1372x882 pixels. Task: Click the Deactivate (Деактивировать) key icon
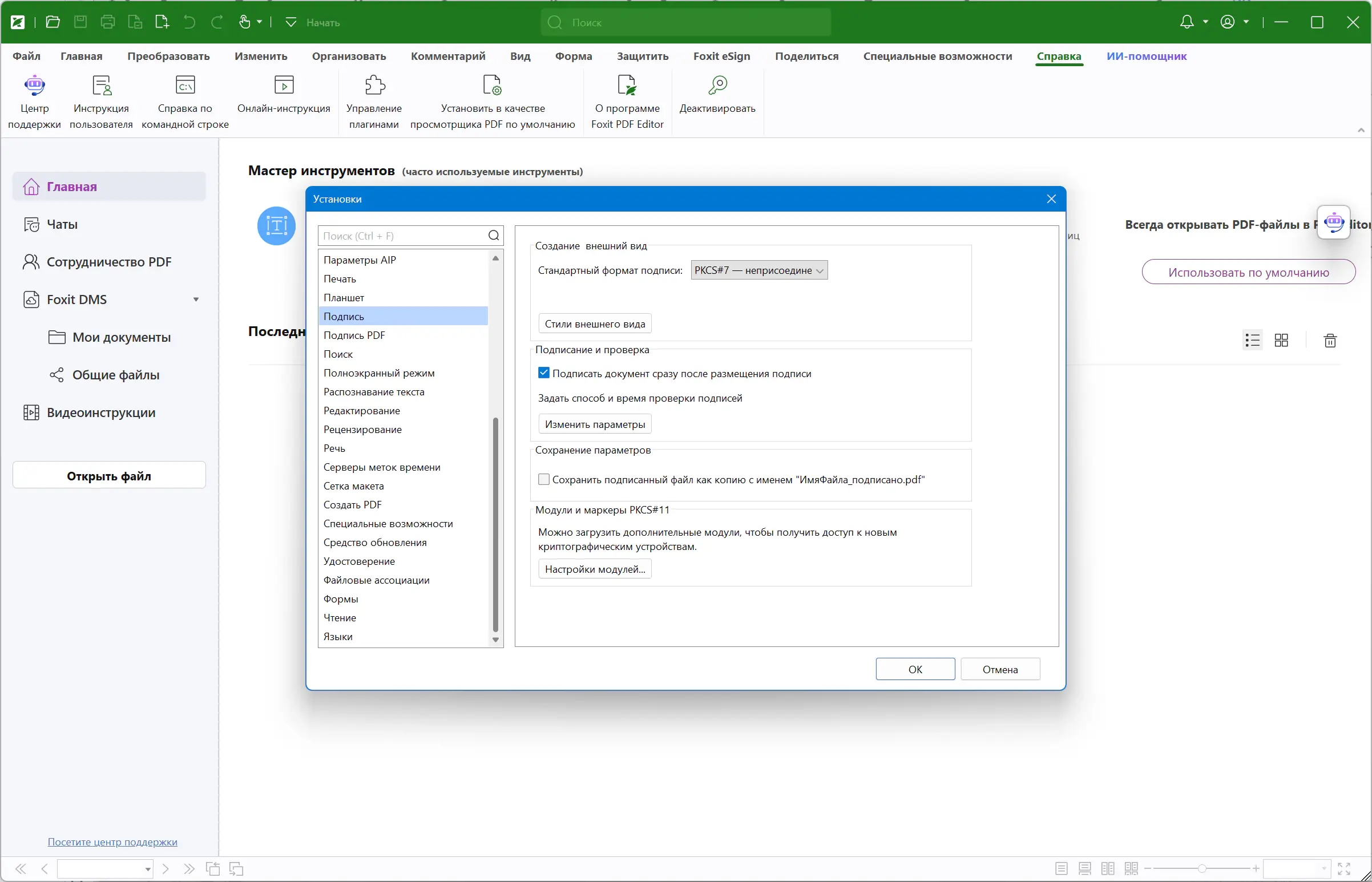pyautogui.click(x=717, y=86)
